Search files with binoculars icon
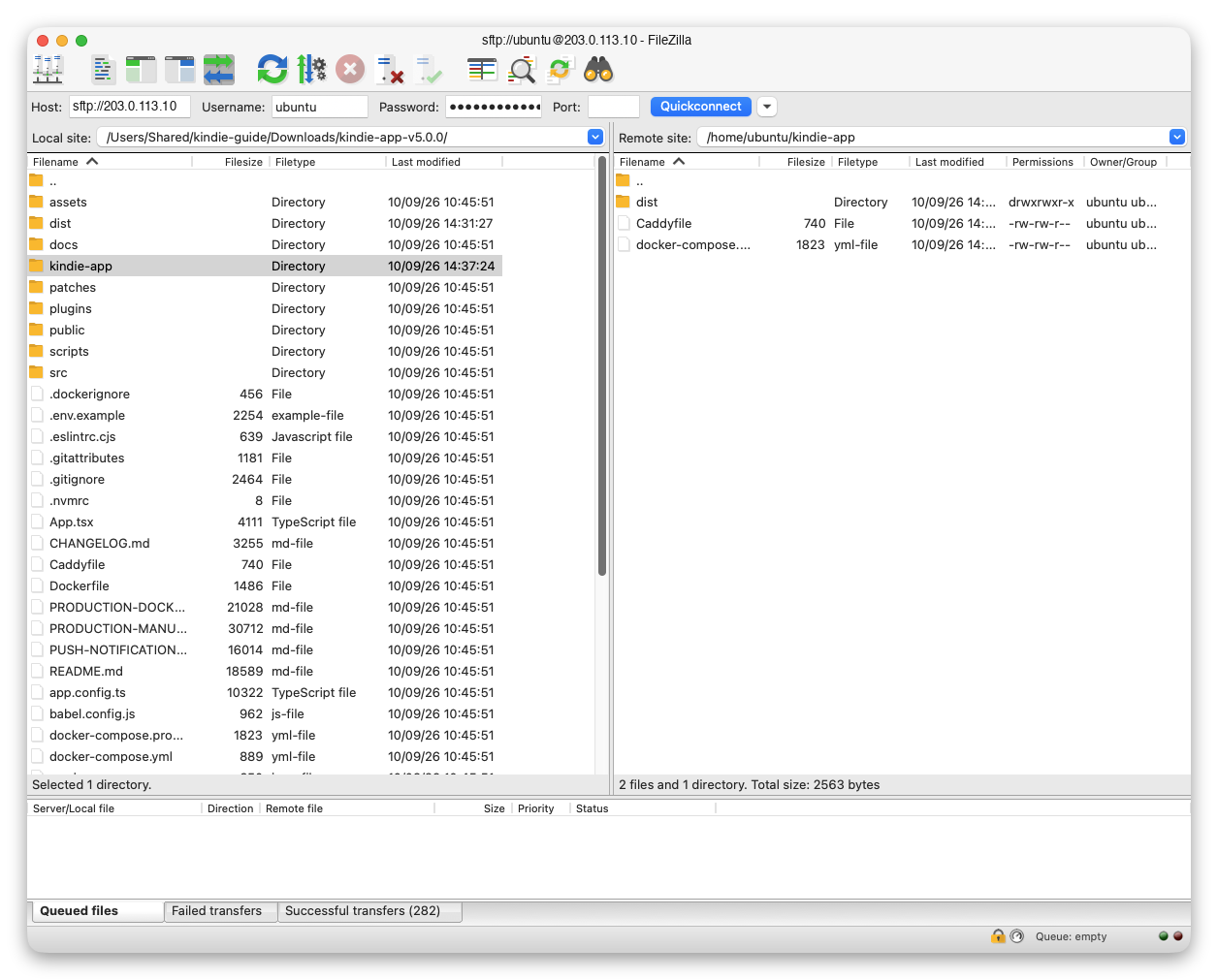The width and height of the screenshot is (1218, 980). 598,69
